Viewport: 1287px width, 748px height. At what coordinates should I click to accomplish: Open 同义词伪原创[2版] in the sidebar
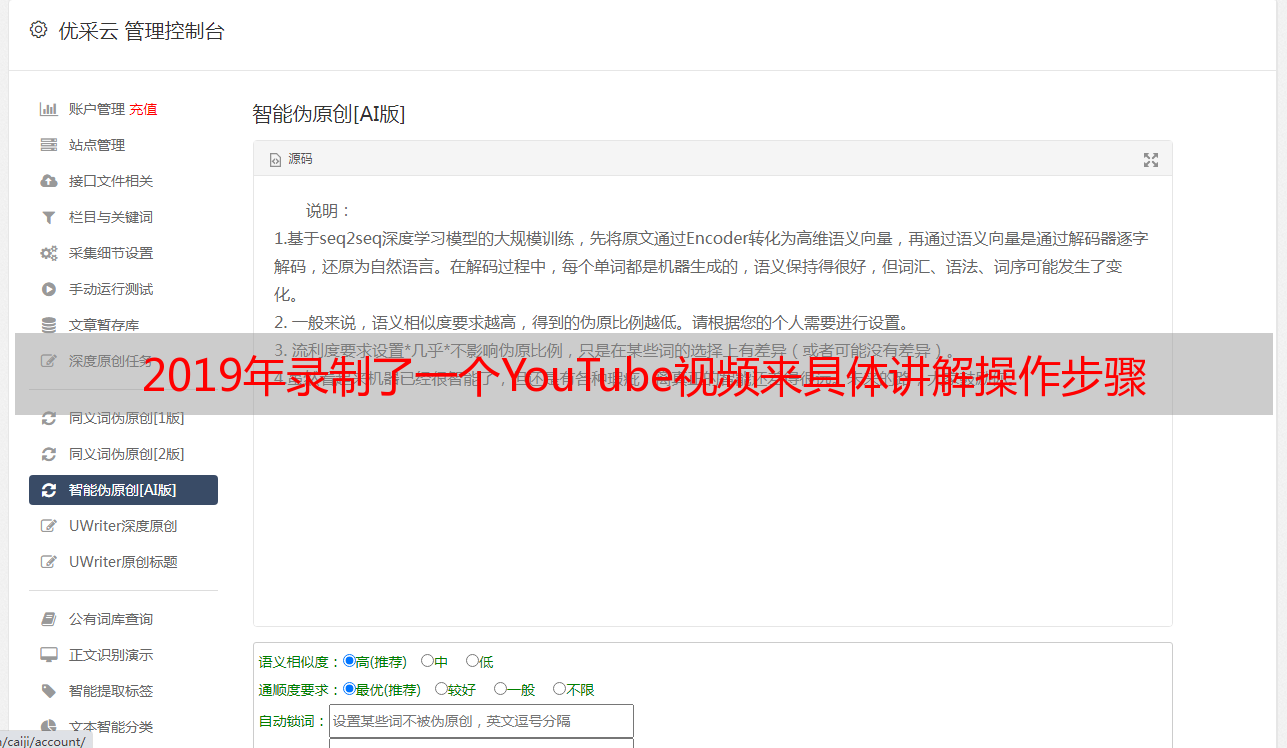tap(127, 454)
